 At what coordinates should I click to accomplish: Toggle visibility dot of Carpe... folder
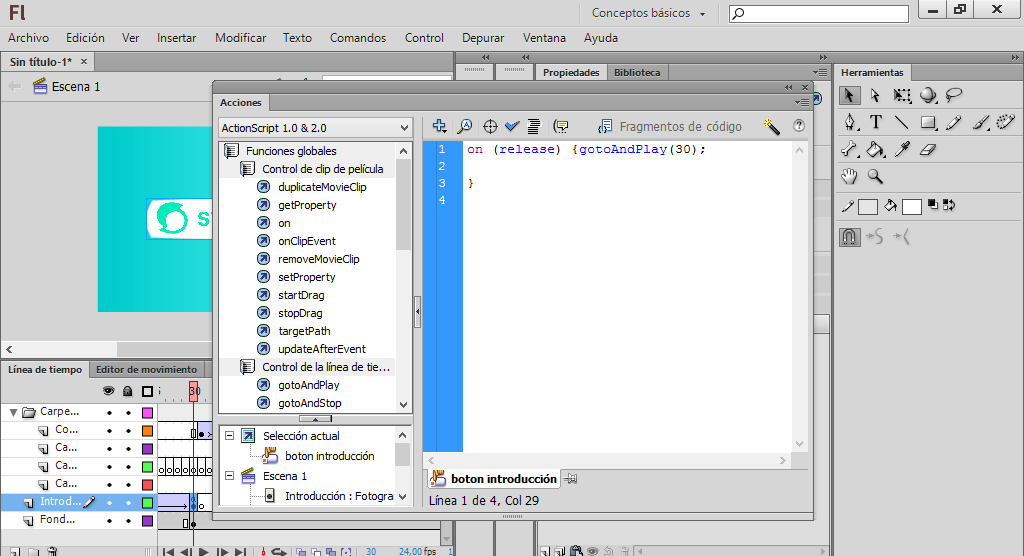coord(109,412)
